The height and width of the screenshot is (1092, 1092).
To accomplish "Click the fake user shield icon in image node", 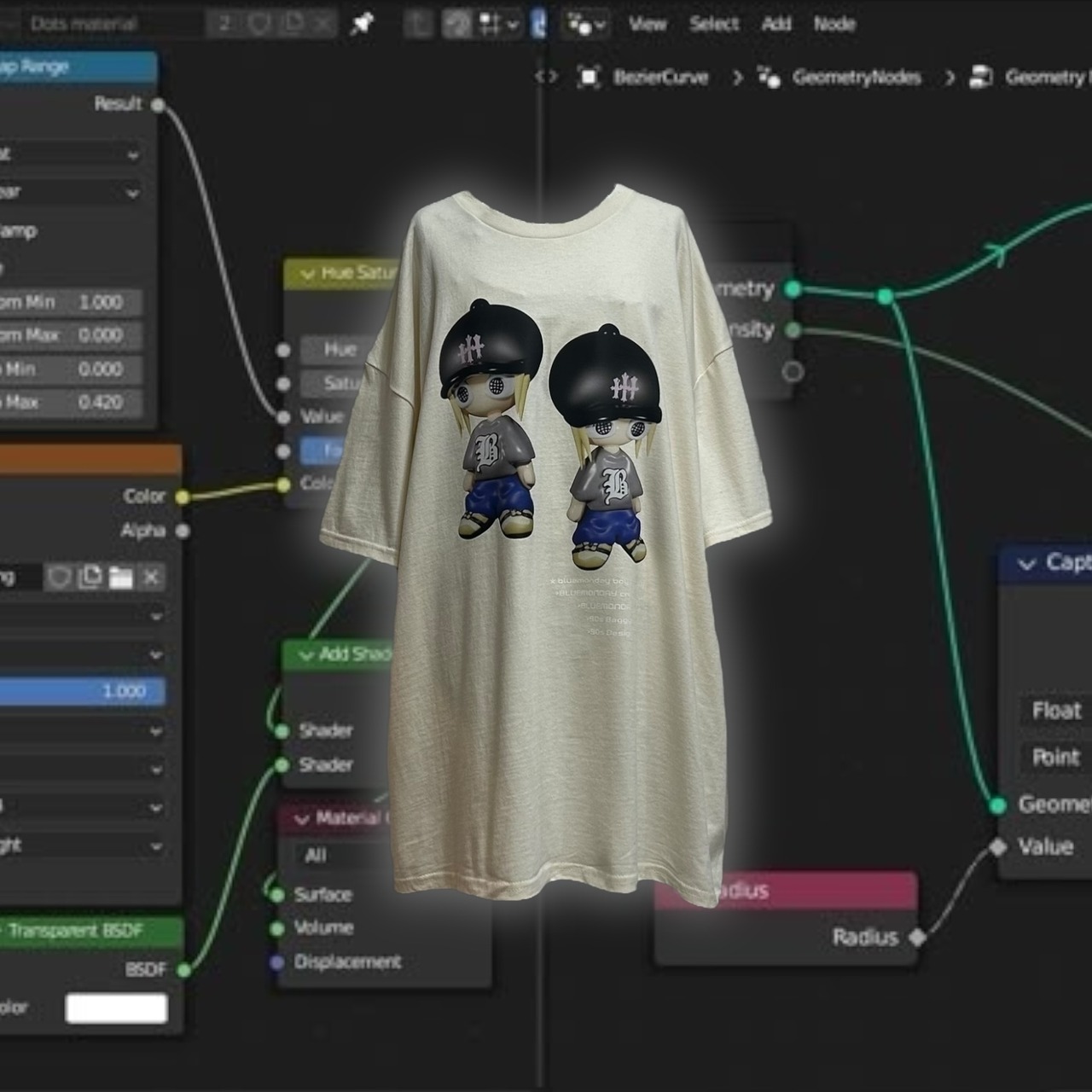I will coord(59,578).
